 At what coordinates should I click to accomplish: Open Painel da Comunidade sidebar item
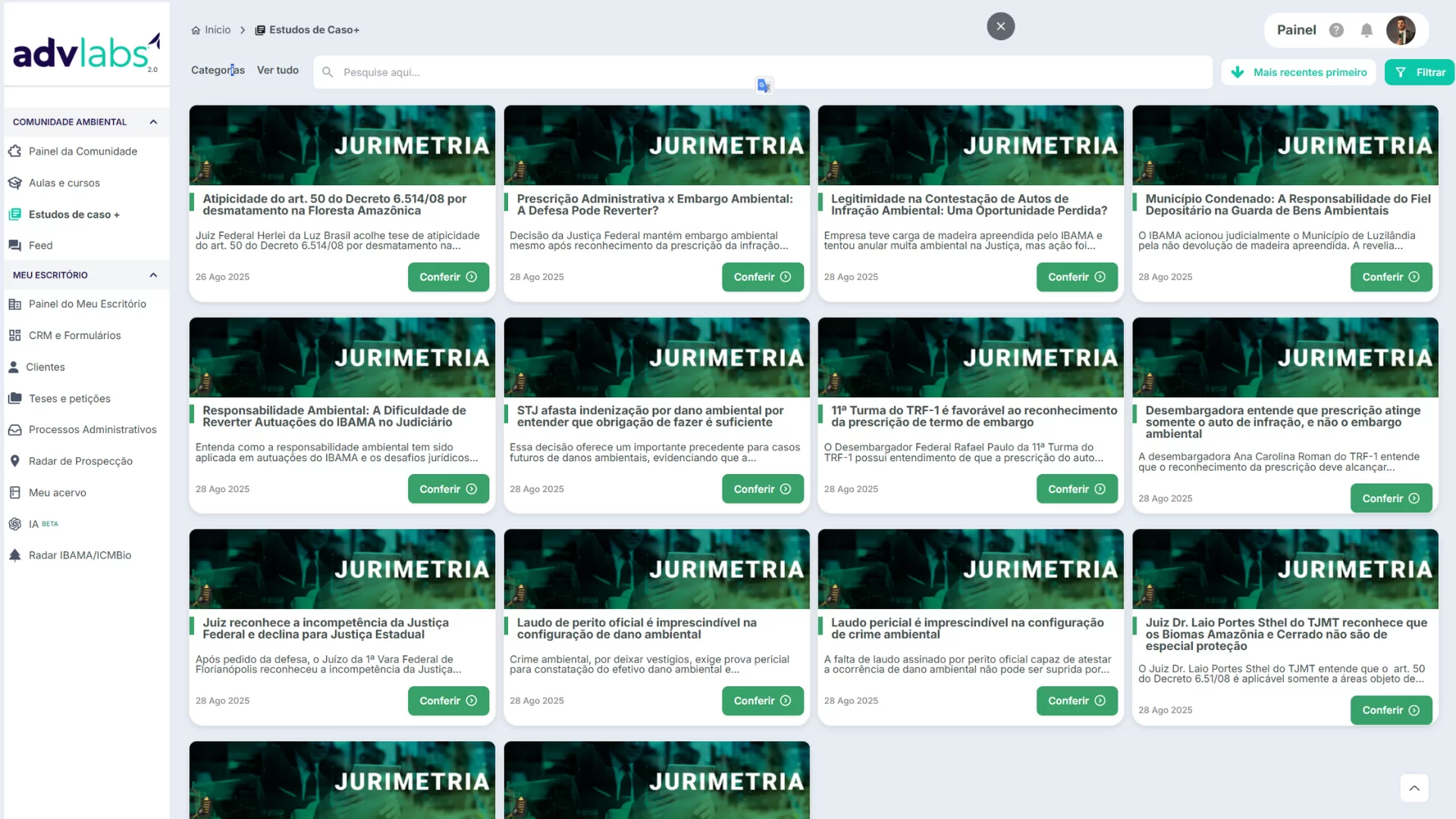83,152
